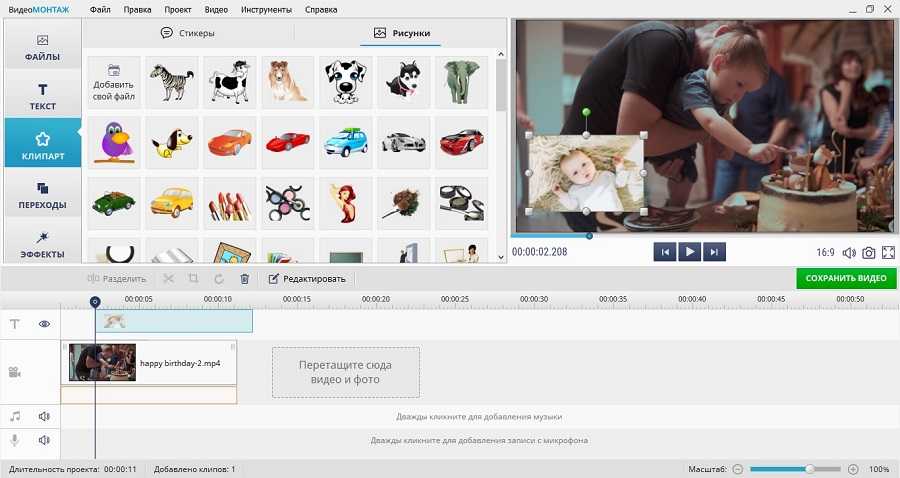
Task: Select the cow clipart
Action: [230, 82]
